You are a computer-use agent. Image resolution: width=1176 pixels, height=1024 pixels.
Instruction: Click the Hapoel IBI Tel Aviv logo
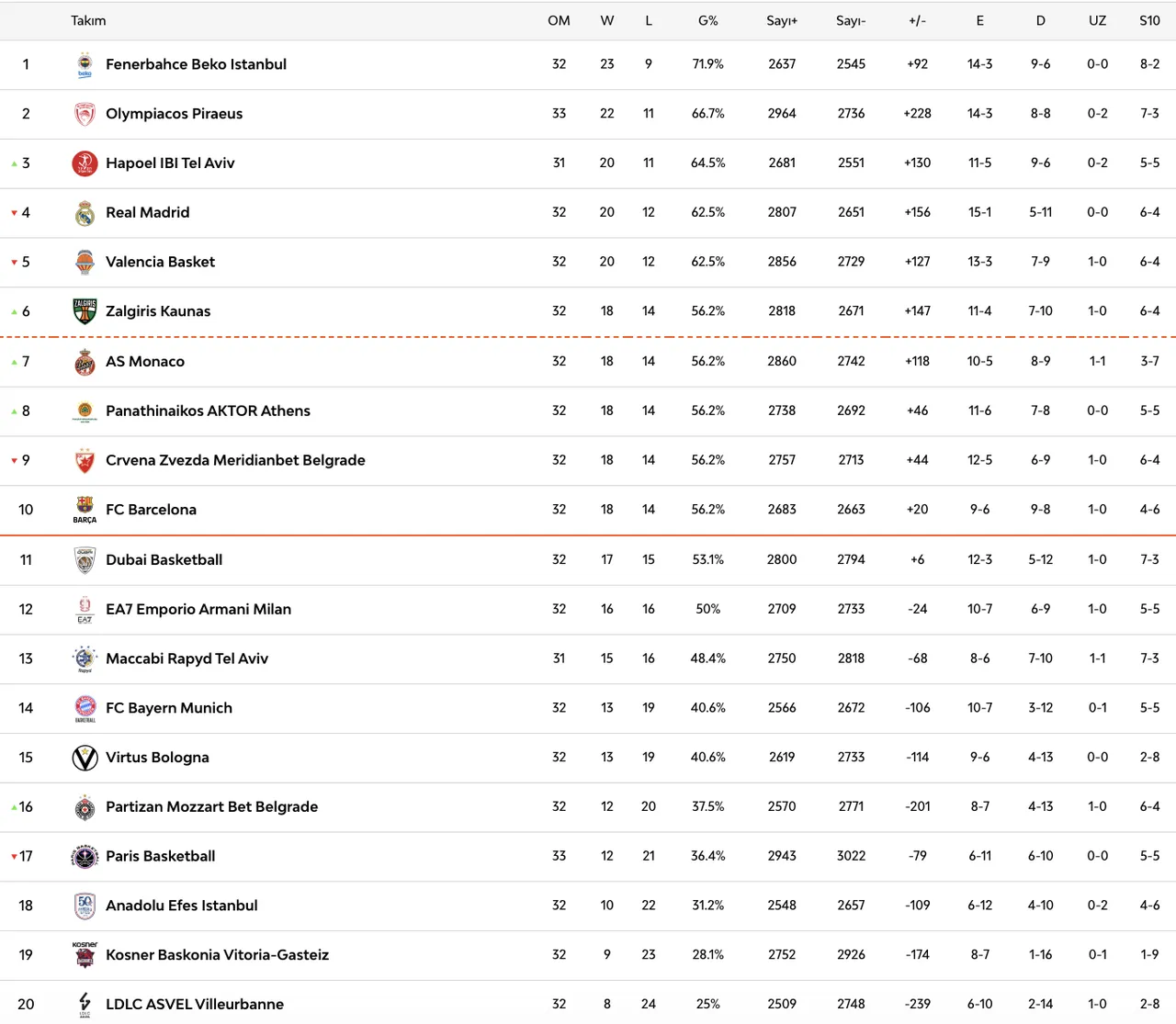[85, 163]
